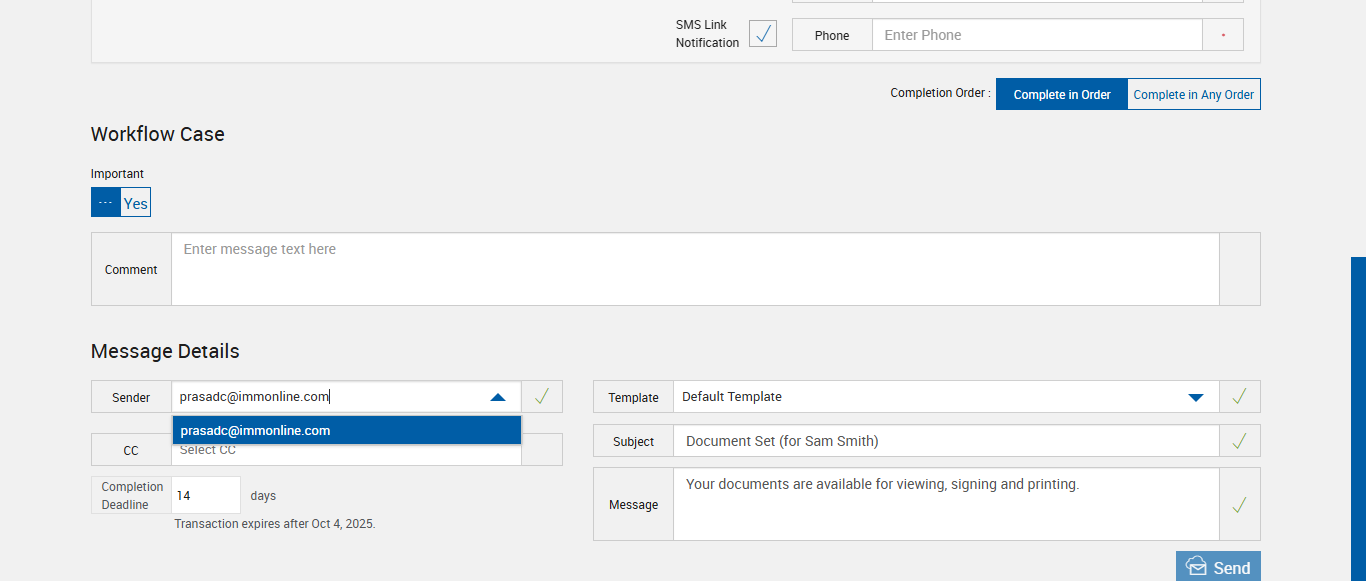Click the checkmark icon beside the Subject field

click(1239, 441)
